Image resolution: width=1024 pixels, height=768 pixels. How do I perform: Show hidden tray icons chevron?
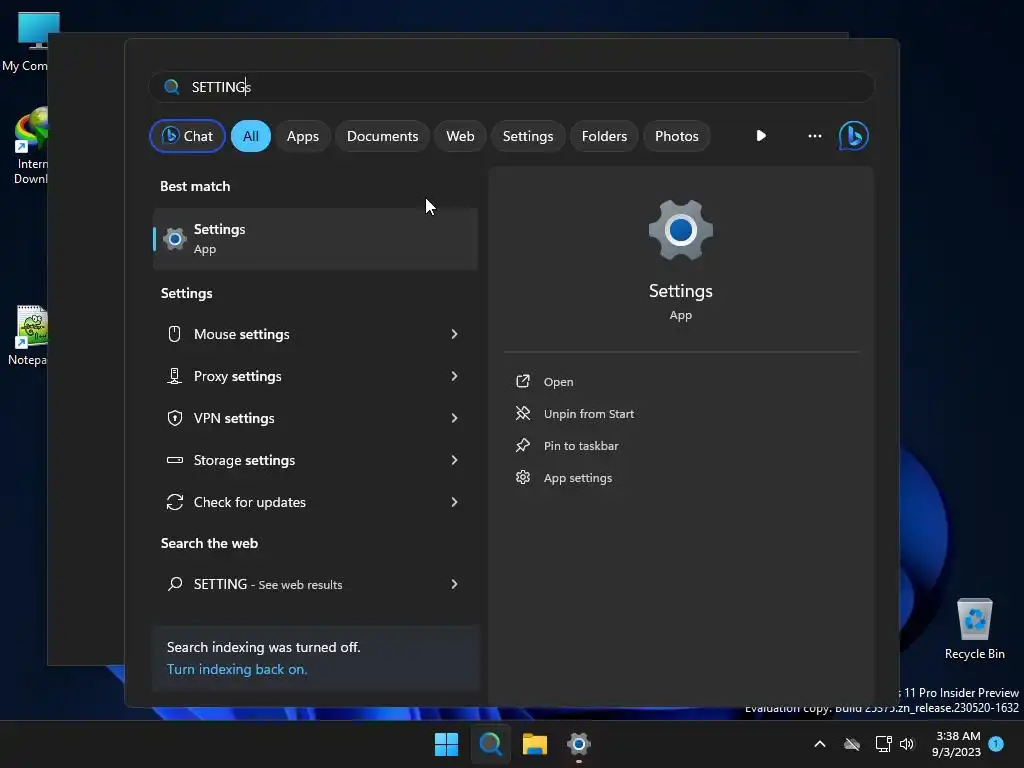(x=820, y=744)
